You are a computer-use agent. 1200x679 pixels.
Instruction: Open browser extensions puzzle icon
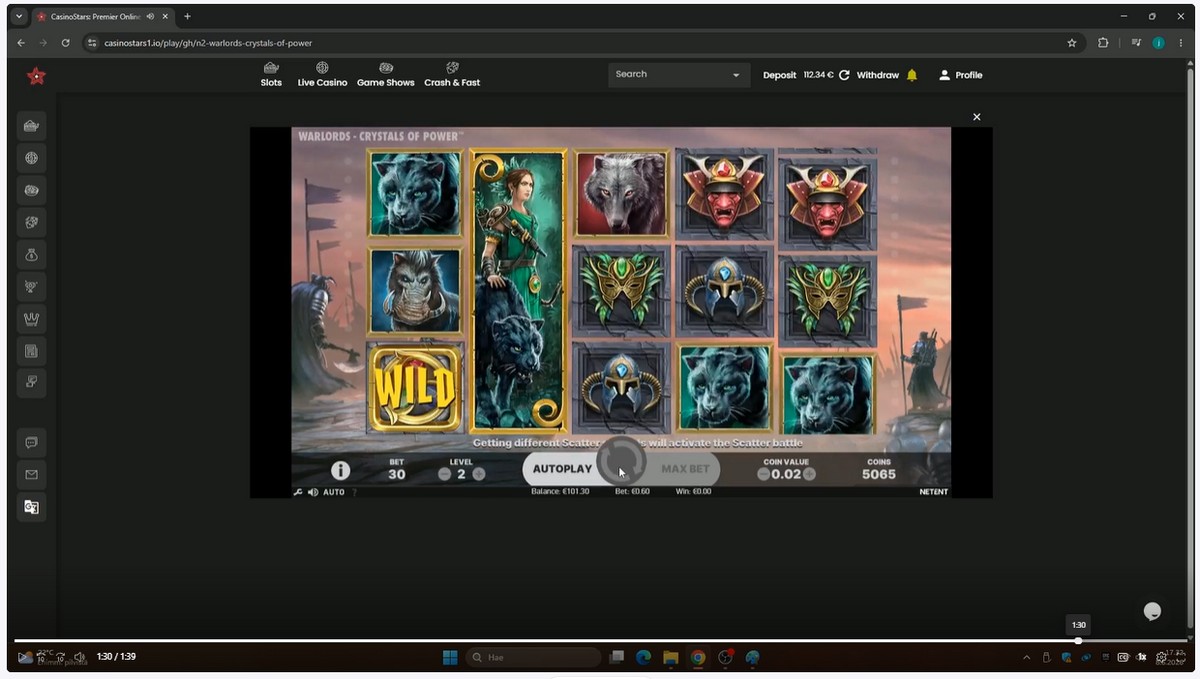(1103, 43)
